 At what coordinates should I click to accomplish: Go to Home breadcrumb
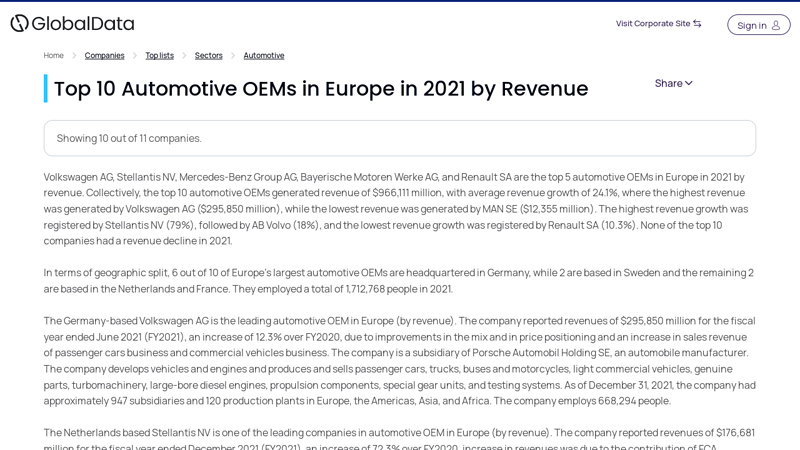coord(54,55)
